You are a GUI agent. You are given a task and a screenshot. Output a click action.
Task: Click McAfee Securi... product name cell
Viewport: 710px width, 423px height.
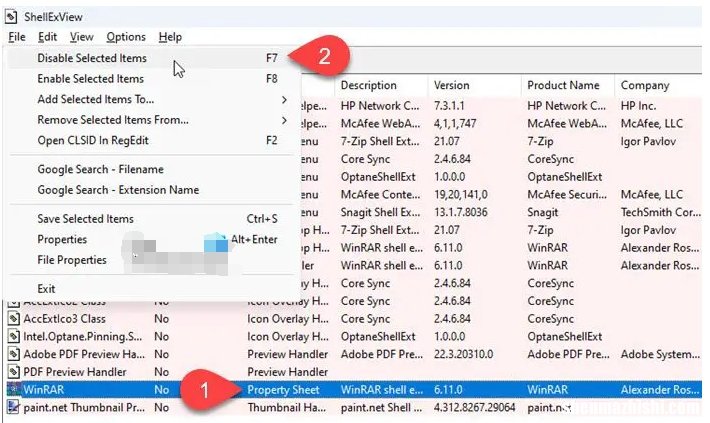pos(567,195)
